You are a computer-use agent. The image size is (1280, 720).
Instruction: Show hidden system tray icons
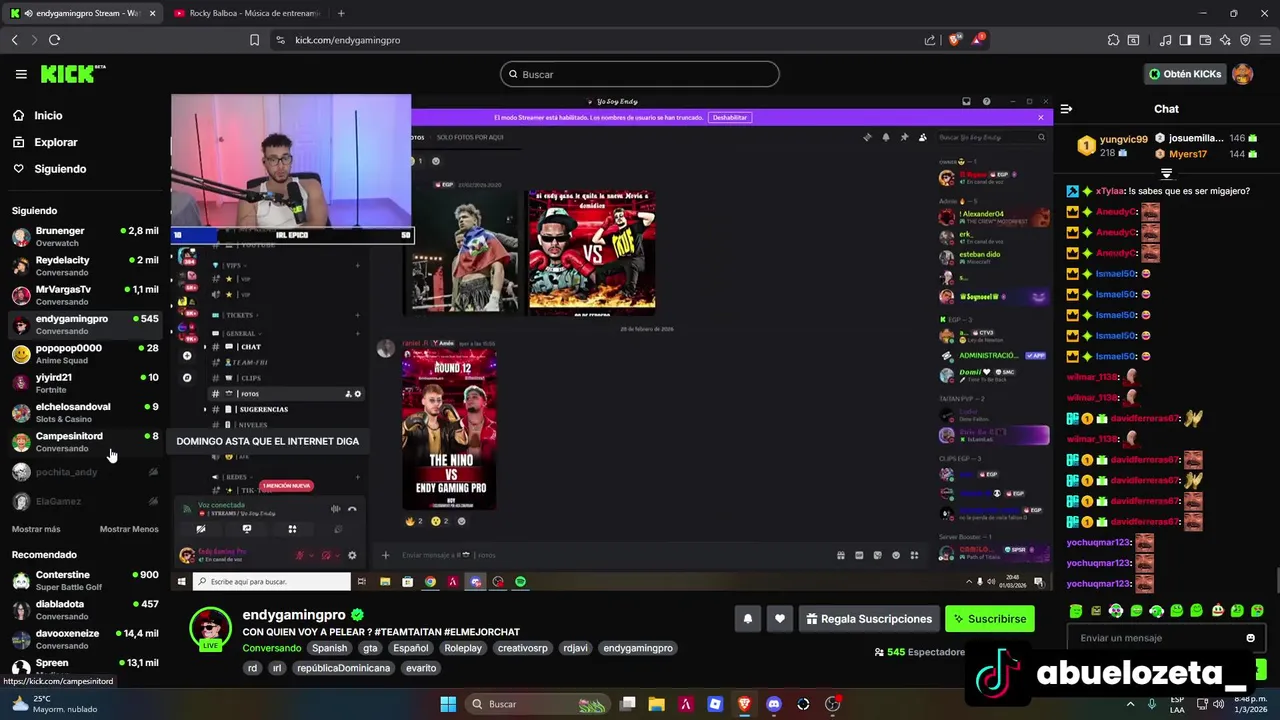1130,704
